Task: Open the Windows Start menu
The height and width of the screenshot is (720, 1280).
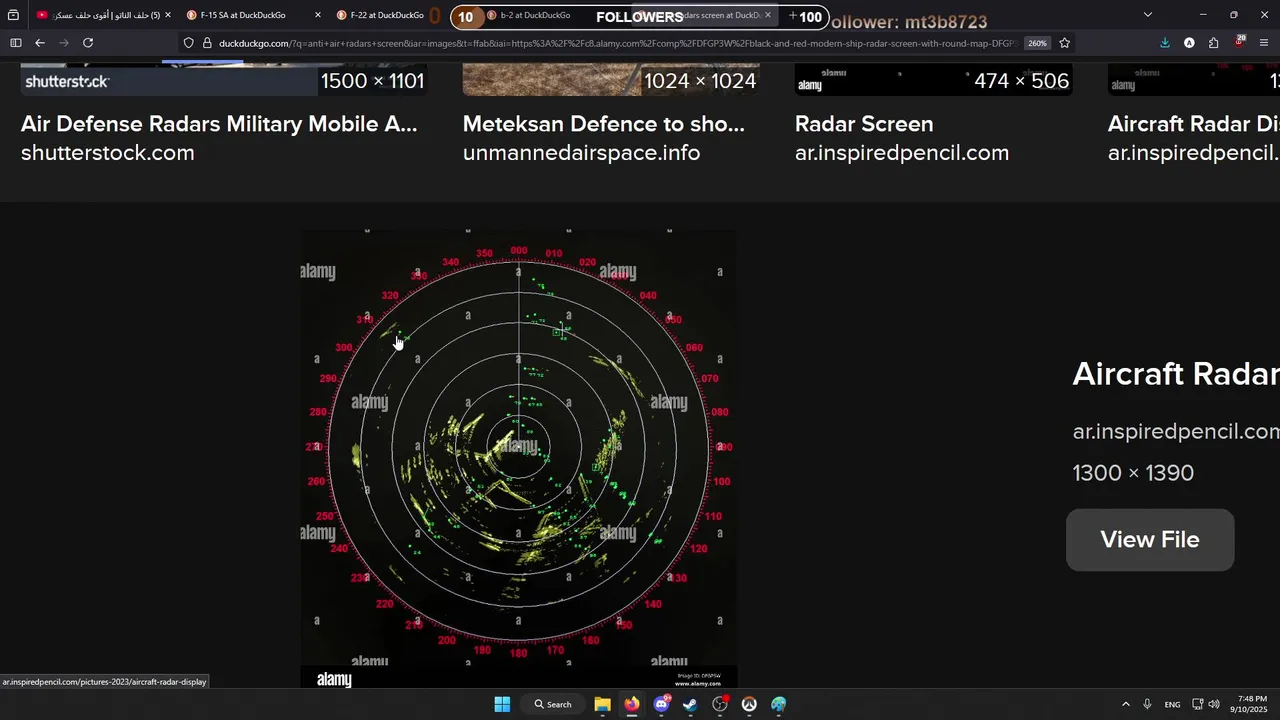Action: (502, 704)
